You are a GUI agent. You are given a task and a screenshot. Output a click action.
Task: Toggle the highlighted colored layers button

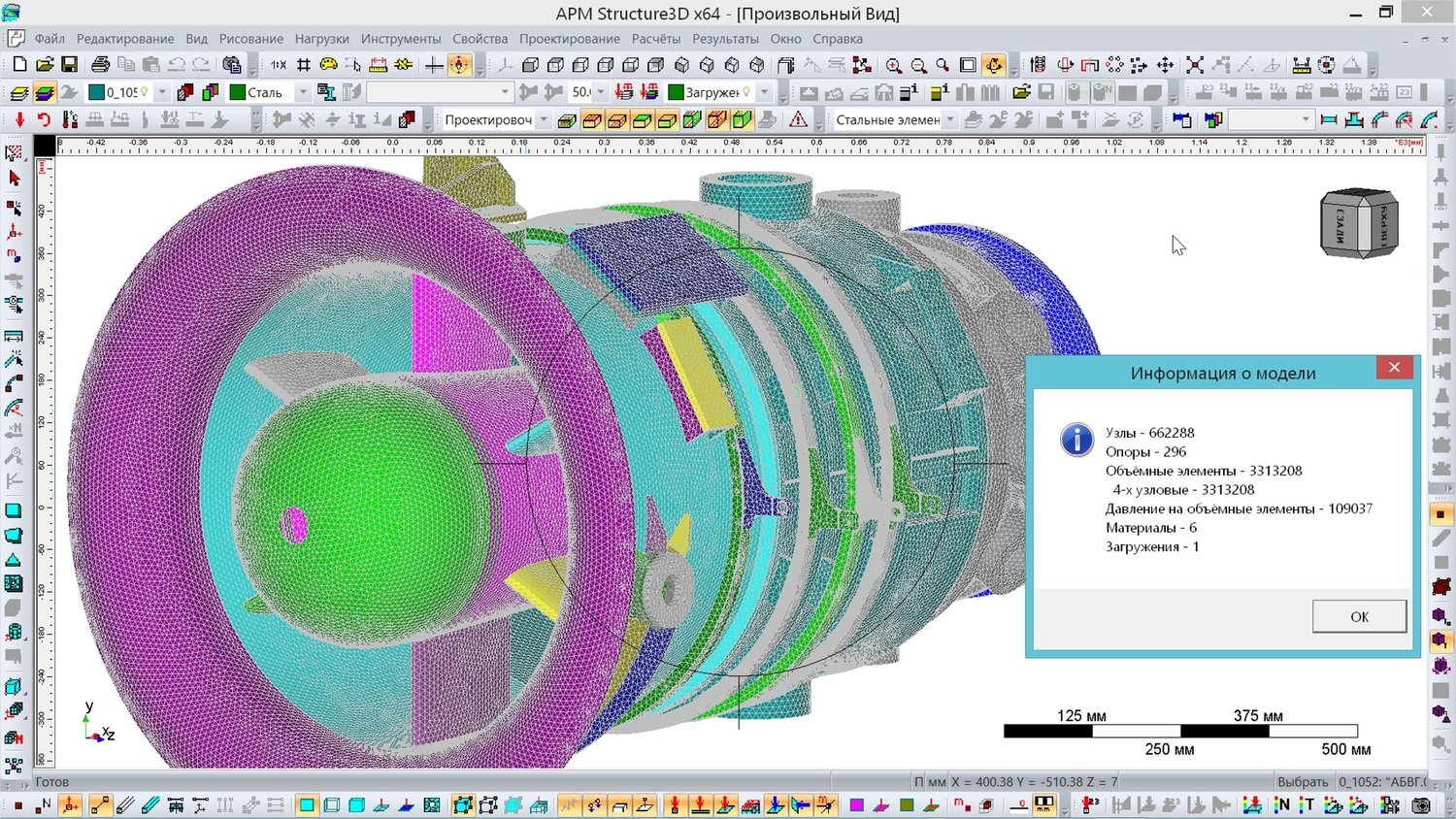pos(45,93)
